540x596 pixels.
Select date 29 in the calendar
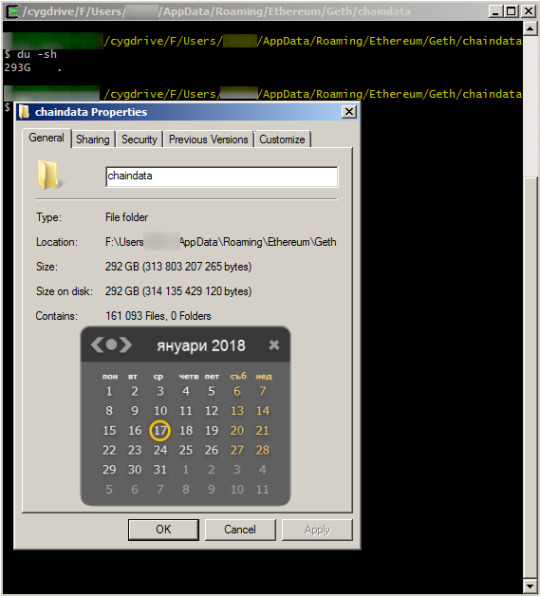coord(109,470)
